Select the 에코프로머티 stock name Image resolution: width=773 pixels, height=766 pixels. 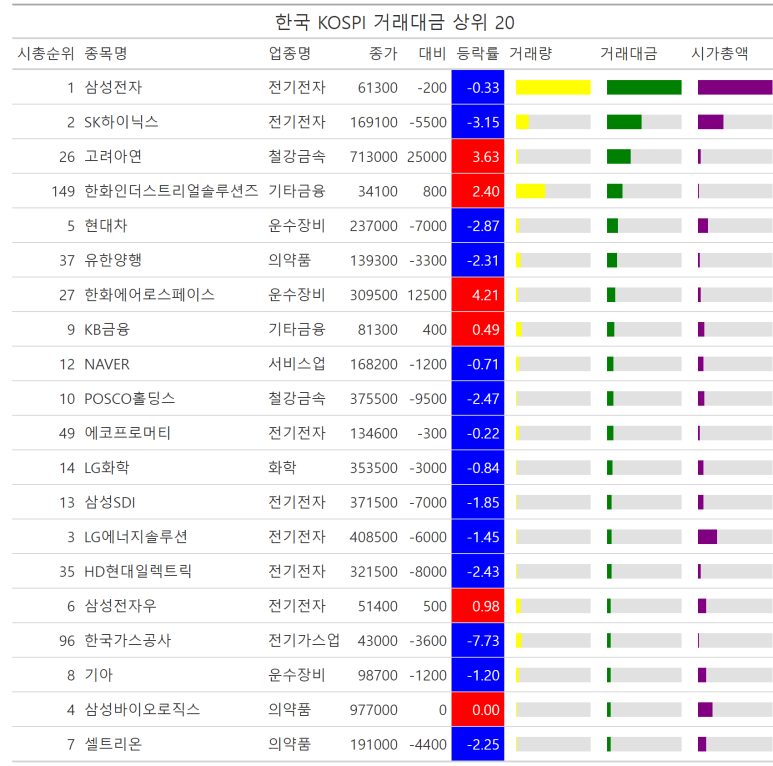coord(128,433)
